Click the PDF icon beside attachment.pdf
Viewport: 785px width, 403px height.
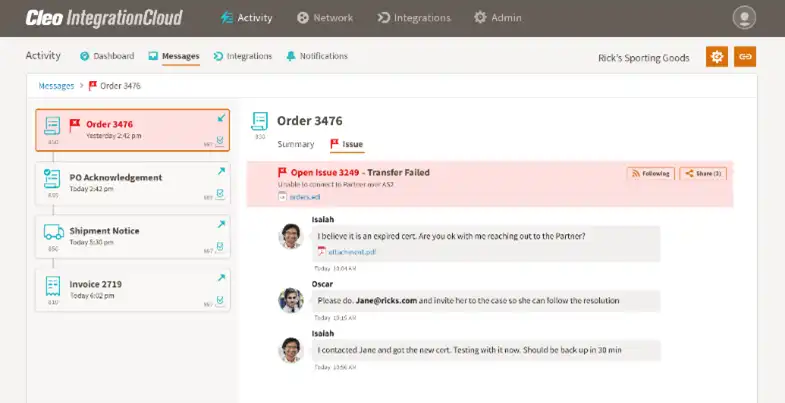click(x=321, y=252)
